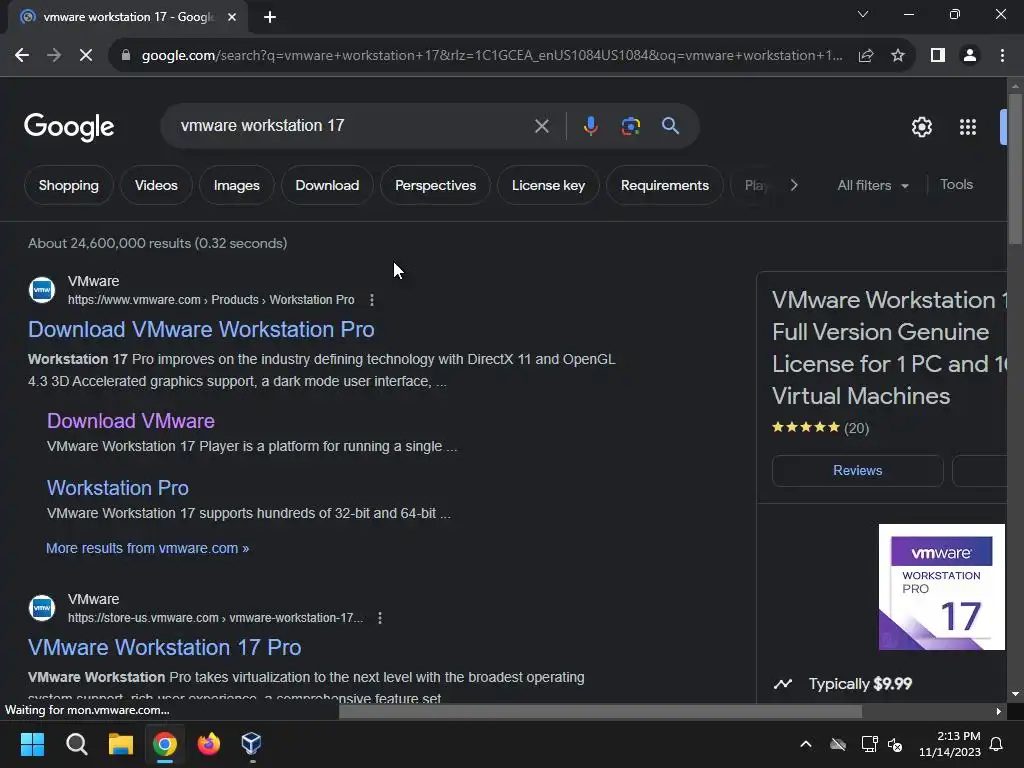Open VirtualBox from taskbar
Image resolution: width=1024 pixels, height=768 pixels.
pos(251,744)
